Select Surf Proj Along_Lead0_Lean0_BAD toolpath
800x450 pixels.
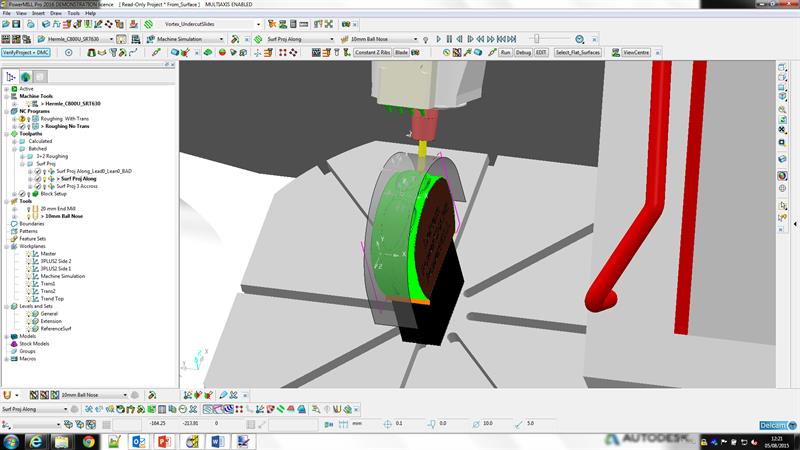94,171
